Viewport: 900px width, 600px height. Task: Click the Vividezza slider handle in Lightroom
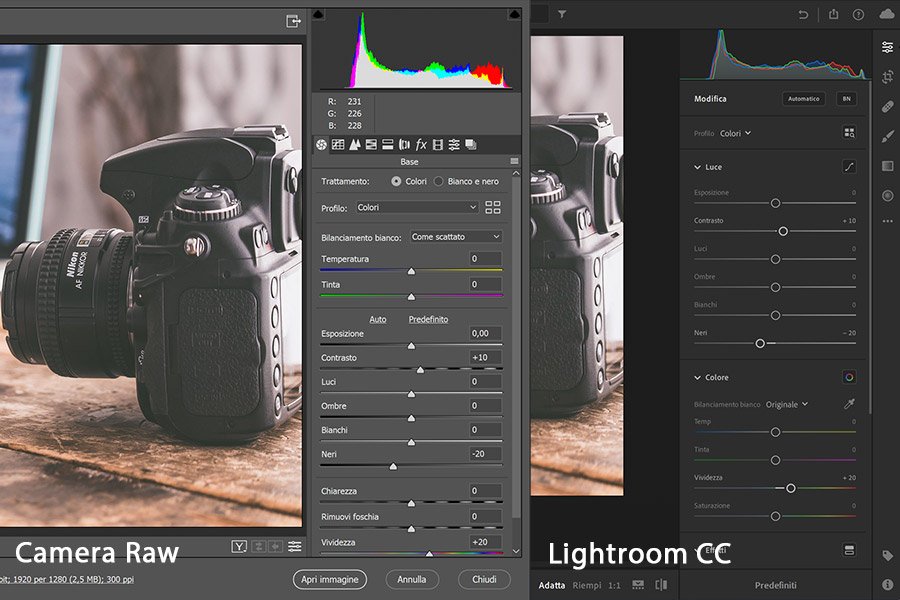tap(790, 488)
